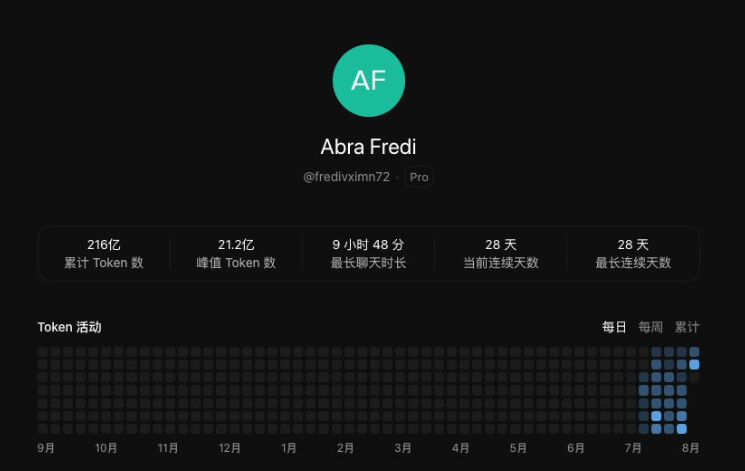Click the 4月 month label on heatmap
This screenshot has width=745, height=471.
460,448
